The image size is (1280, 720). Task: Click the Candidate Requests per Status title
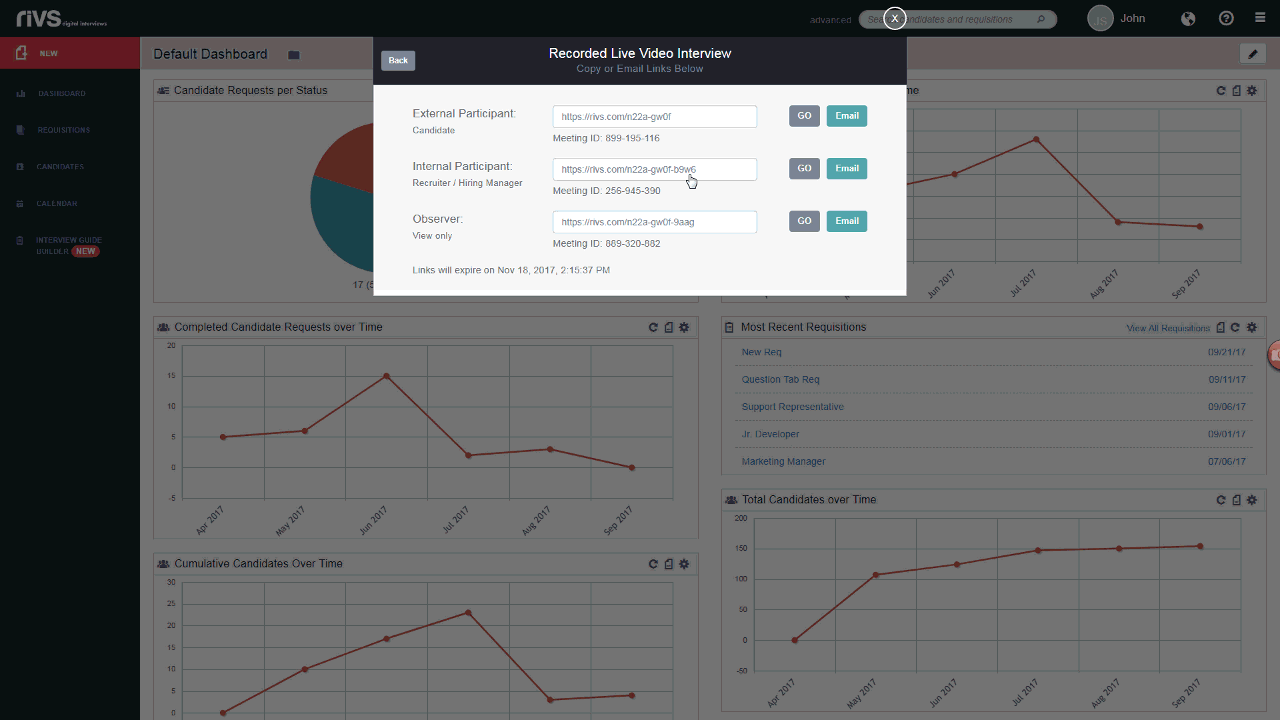pos(250,90)
